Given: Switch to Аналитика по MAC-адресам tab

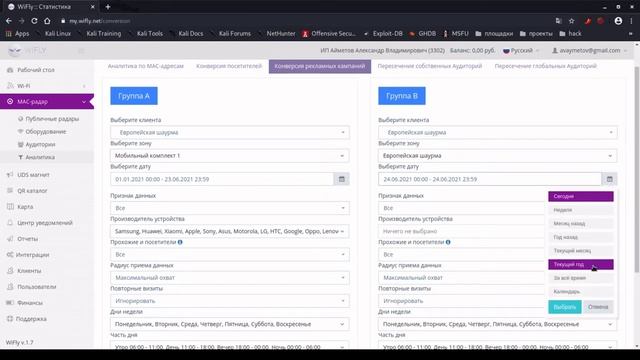Looking at the screenshot, I should click(x=146, y=66).
